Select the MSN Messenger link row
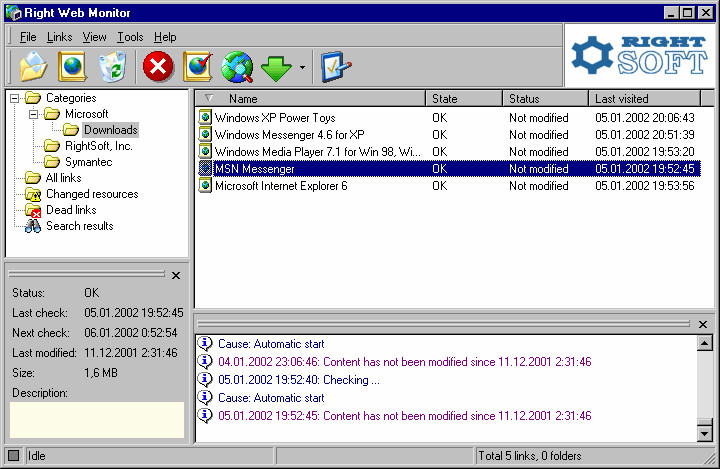Image resolution: width=720 pixels, height=469 pixels. click(449, 169)
